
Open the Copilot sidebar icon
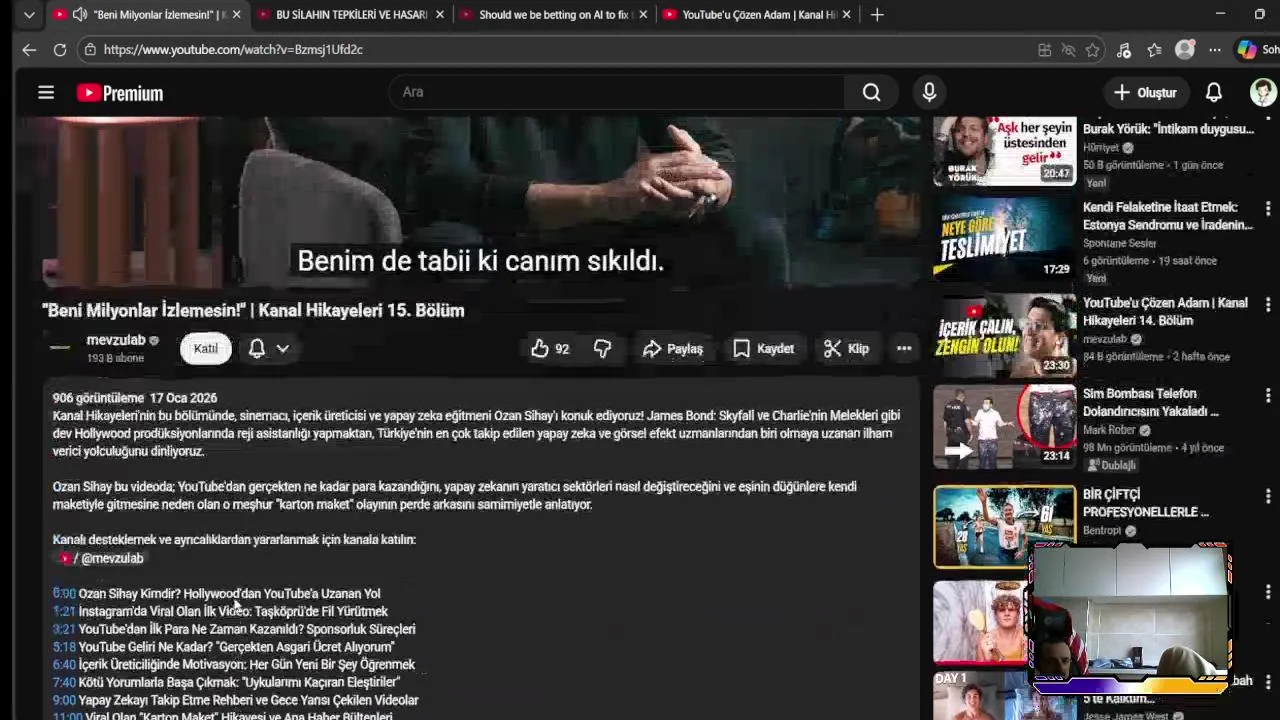1246,49
